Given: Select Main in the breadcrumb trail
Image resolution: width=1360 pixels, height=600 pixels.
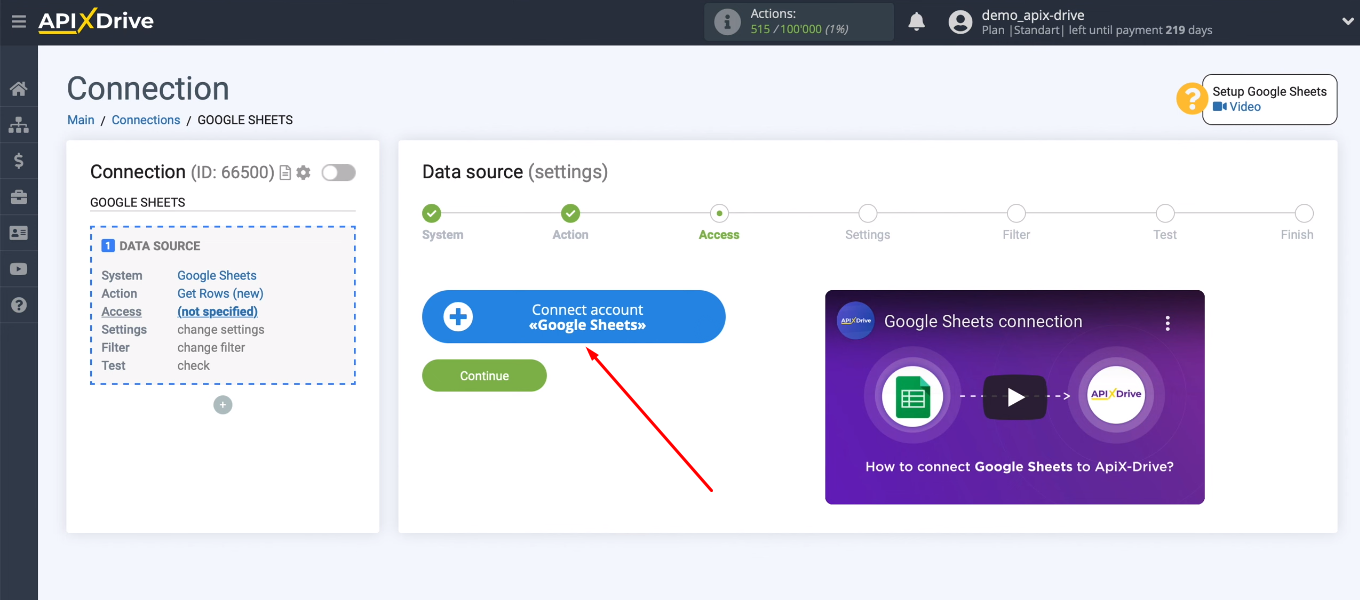Looking at the screenshot, I should click(80, 119).
